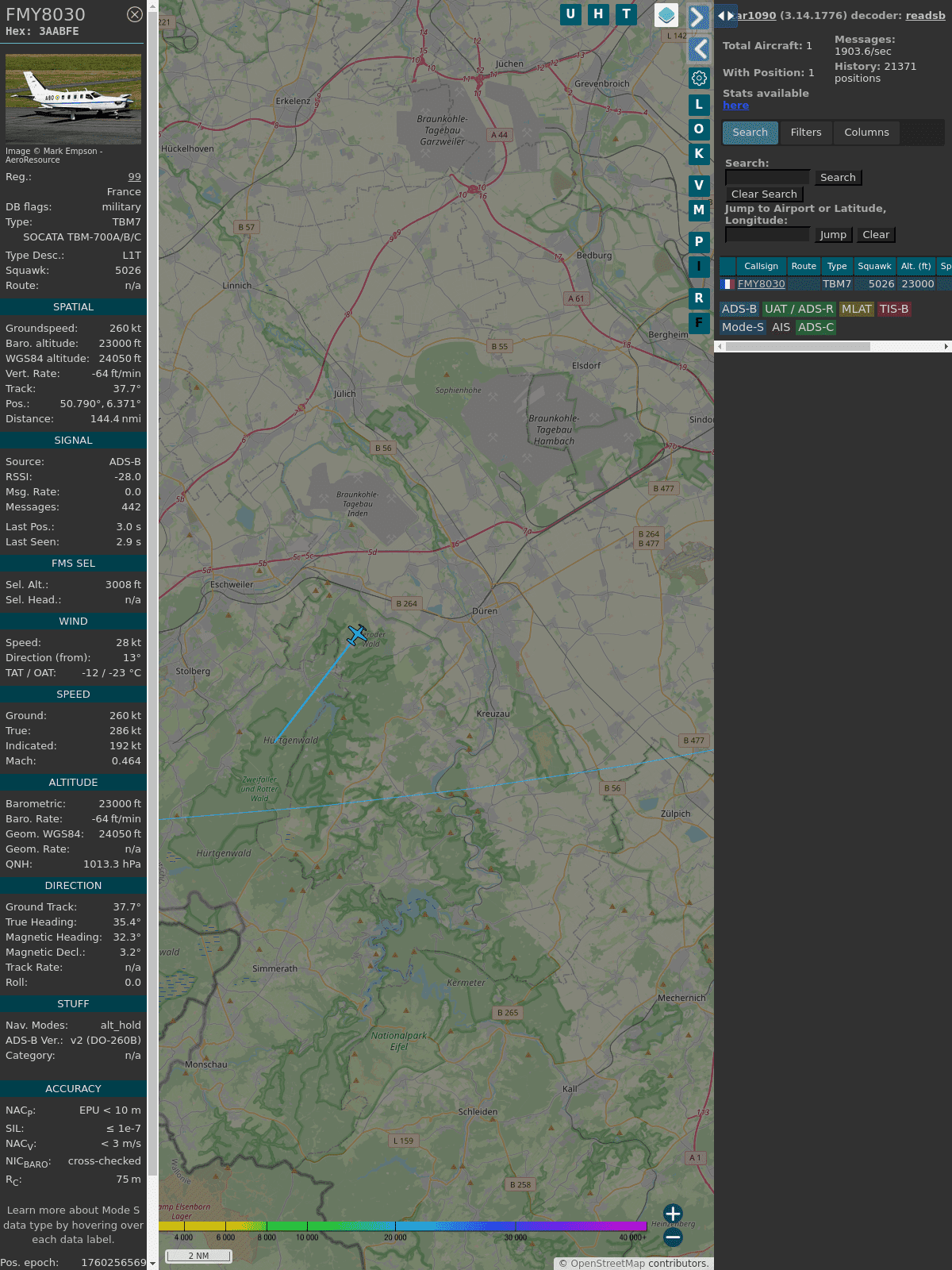Toggle the V map button

pyautogui.click(x=699, y=186)
